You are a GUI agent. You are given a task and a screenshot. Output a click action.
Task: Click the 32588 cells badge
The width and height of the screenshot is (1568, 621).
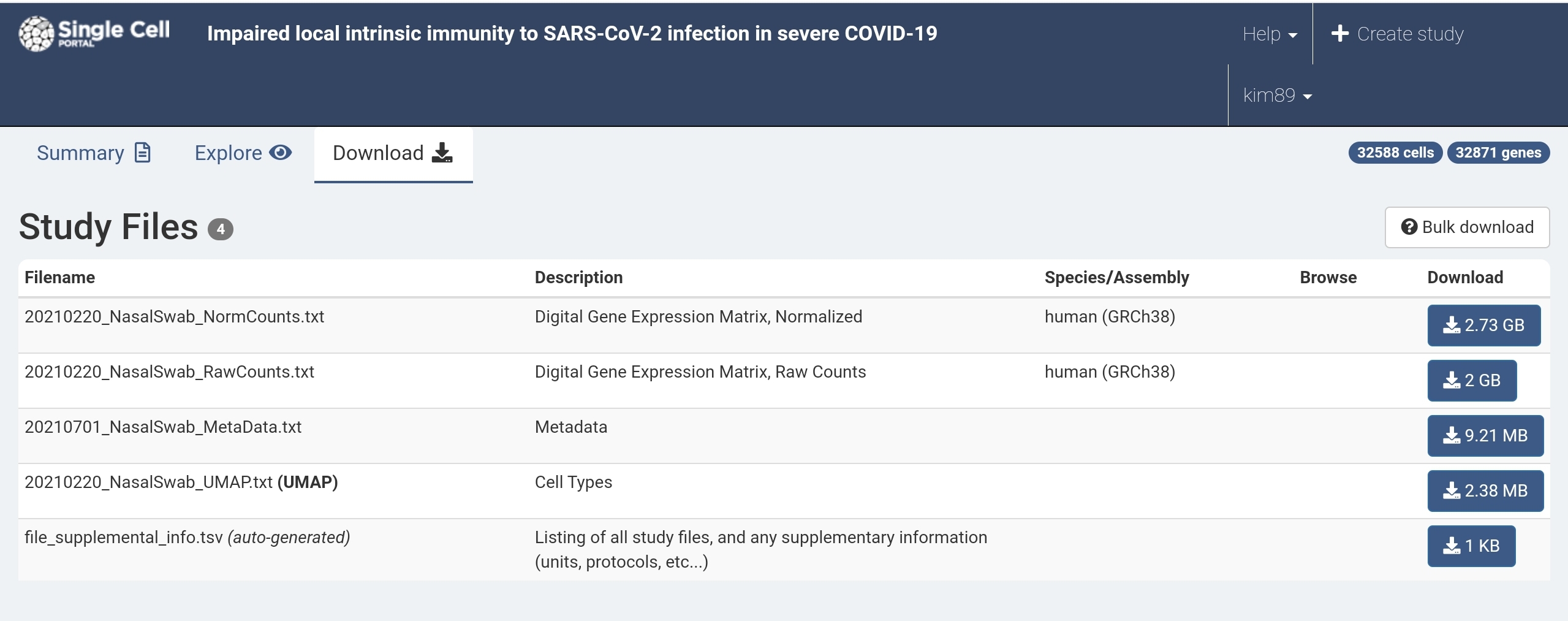coord(1395,153)
